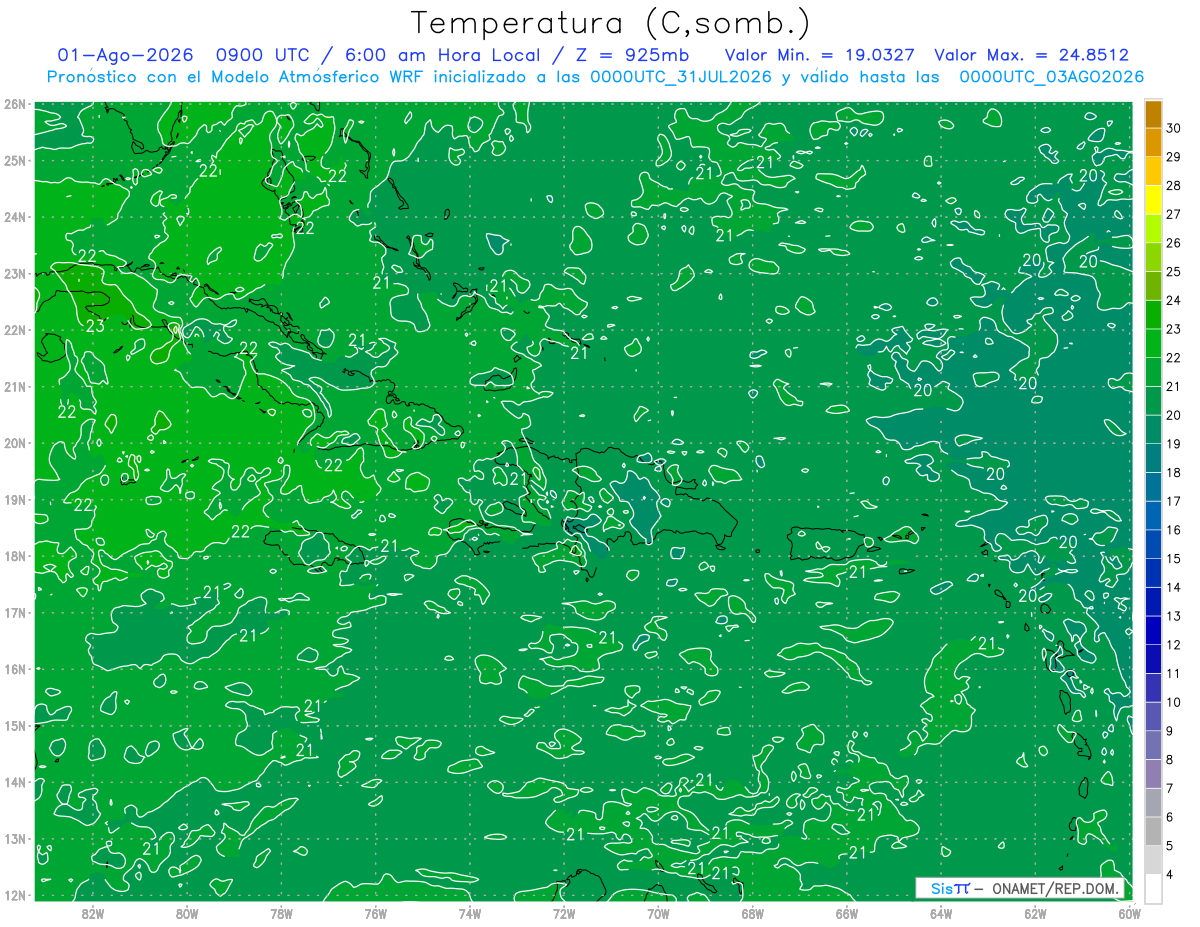This screenshot has height=927, width=1200.
Task: Click the "76W" longitude axis label
Action: [376, 913]
